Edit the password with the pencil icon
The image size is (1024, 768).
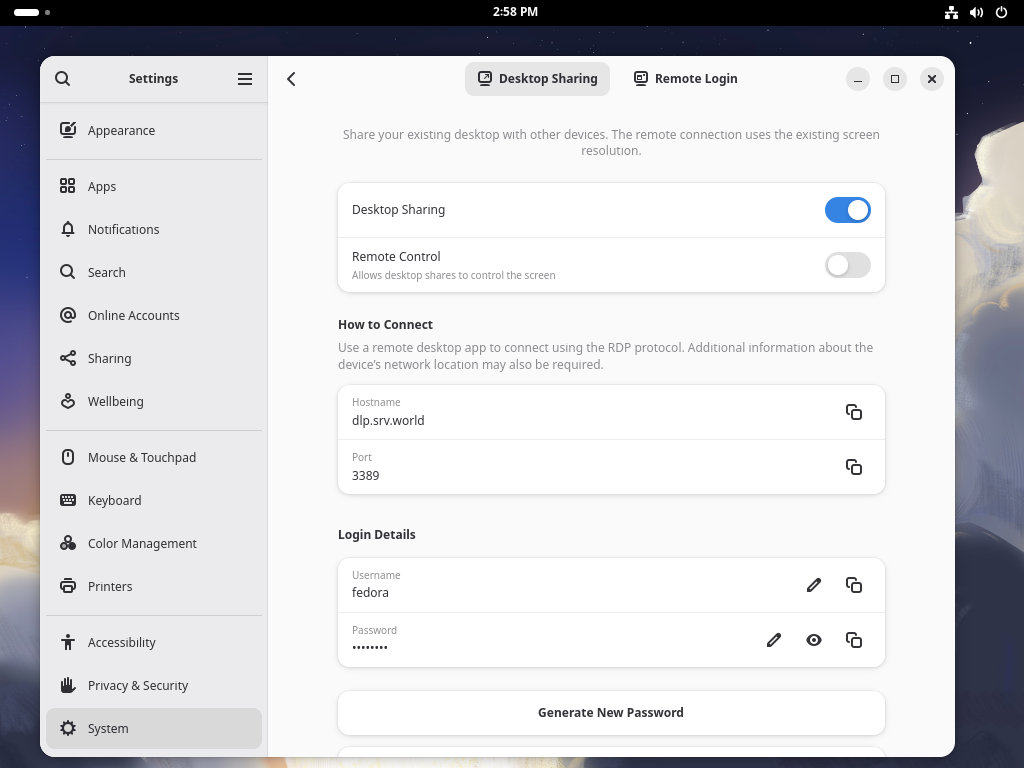click(774, 639)
